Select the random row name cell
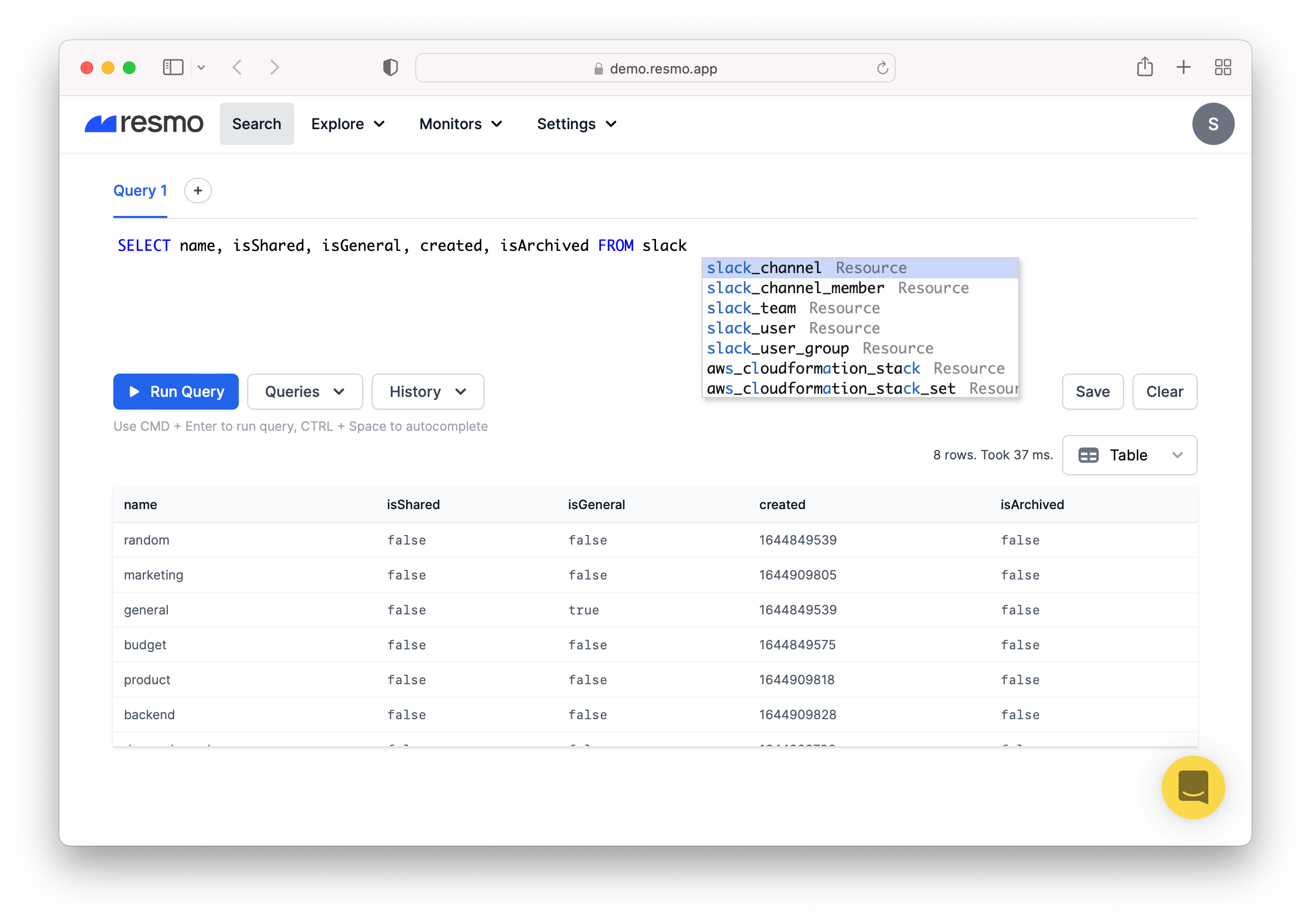The height and width of the screenshot is (924, 1311). pyautogui.click(x=147, y=540)
